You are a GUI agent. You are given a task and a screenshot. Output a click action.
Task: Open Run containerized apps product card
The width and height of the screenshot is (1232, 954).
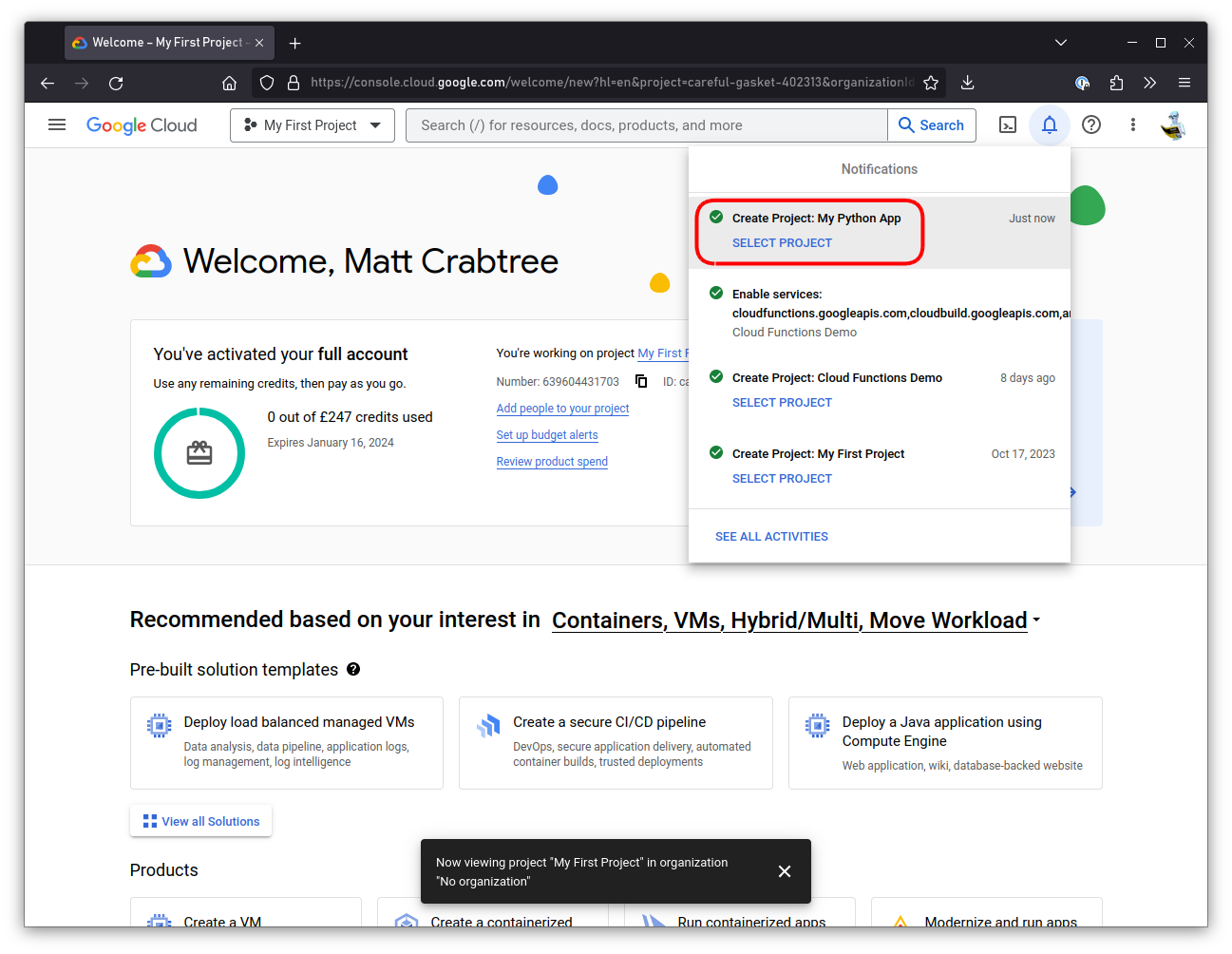click(740, 913)
